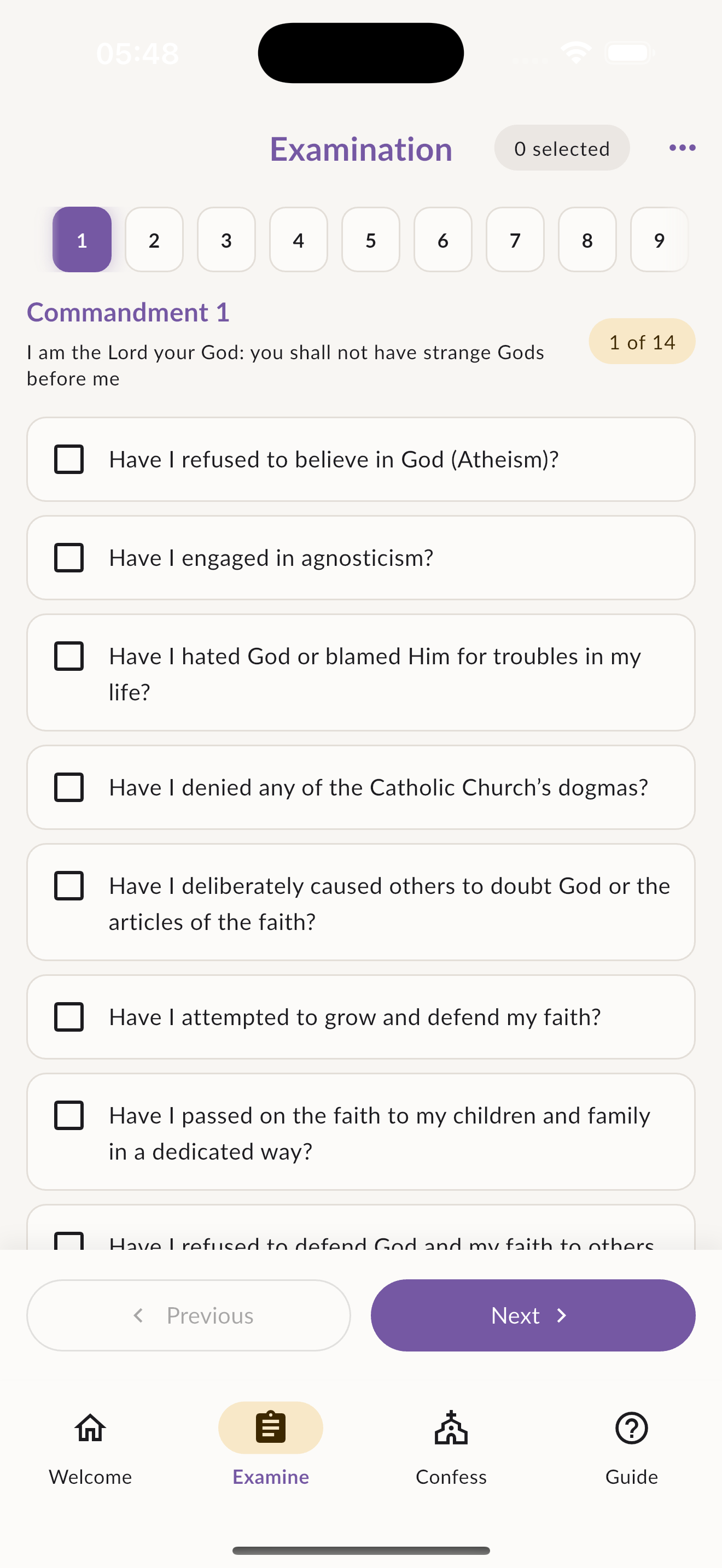The height and width of the screenshot is (1568, 722).
Task: Tap the Examine clipboard icon
Action: click(270, 1428)
